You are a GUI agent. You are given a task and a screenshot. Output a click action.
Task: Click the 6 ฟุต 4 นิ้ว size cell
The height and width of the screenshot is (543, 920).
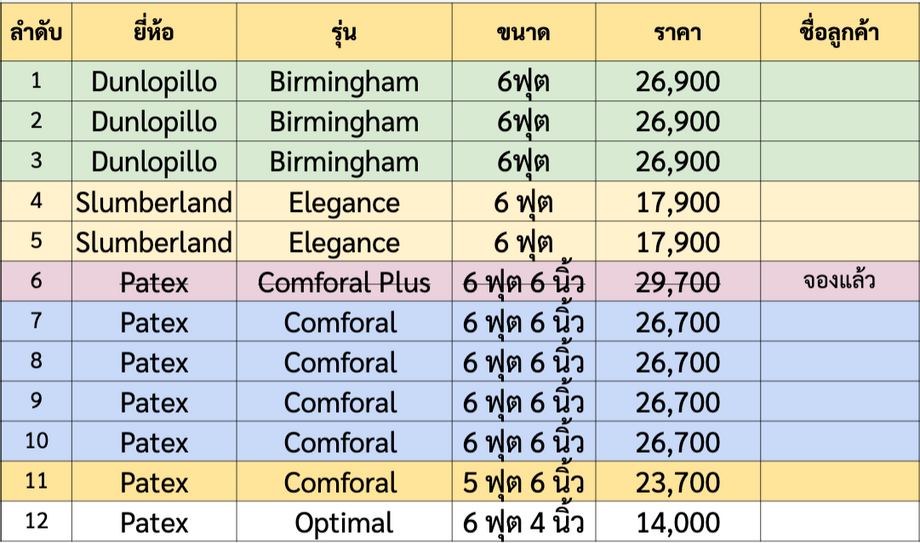click(524, 521)
